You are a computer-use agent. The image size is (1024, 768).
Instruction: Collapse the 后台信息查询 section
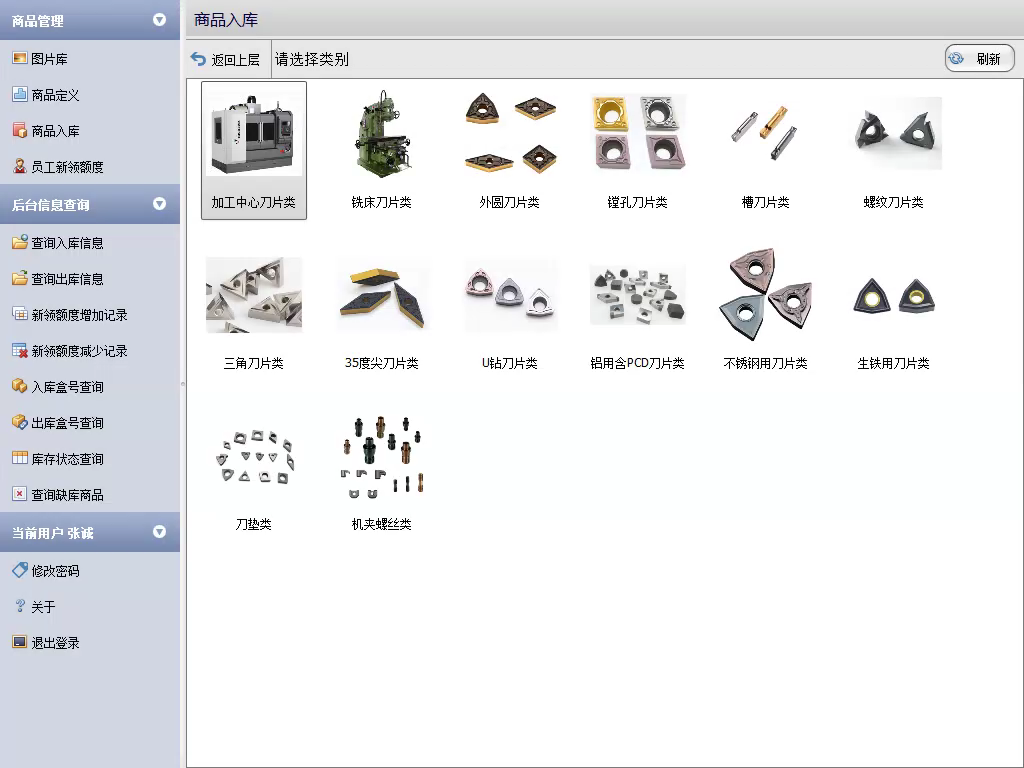[159, 204]
